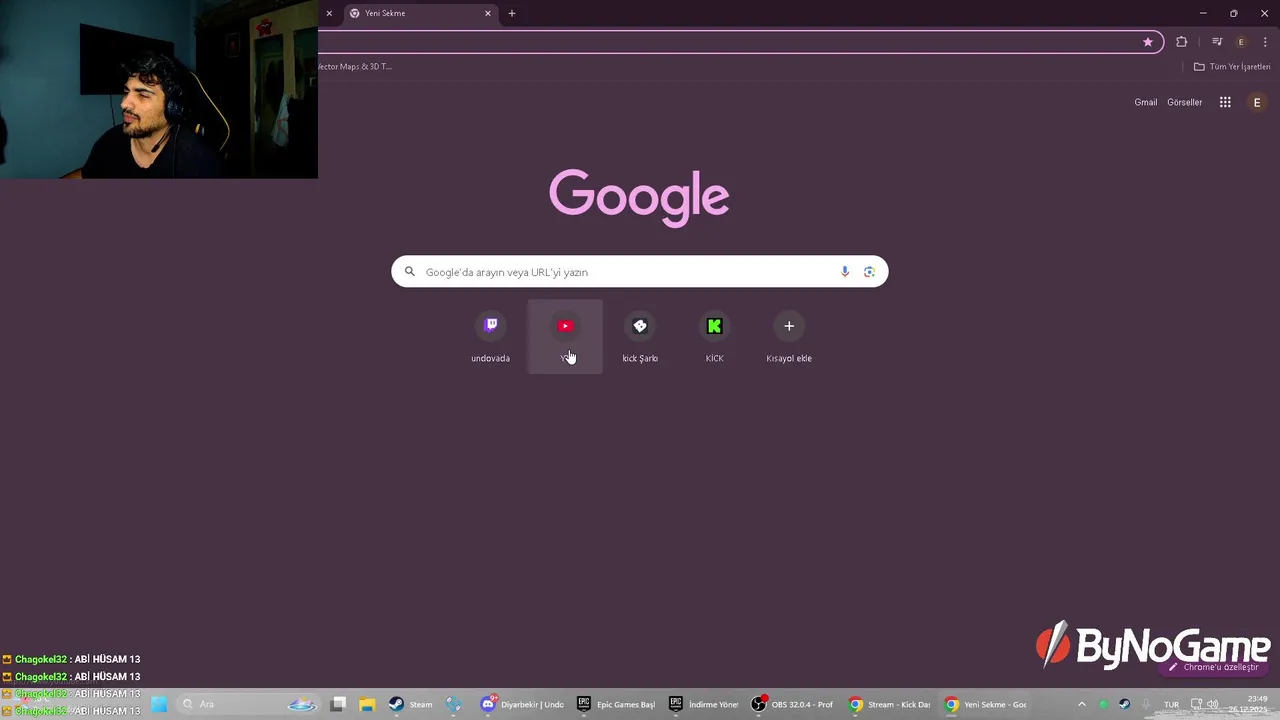Click Chrome'u özelleştir button
This screenshot has height=720, width=1280.
[1214, 667]
